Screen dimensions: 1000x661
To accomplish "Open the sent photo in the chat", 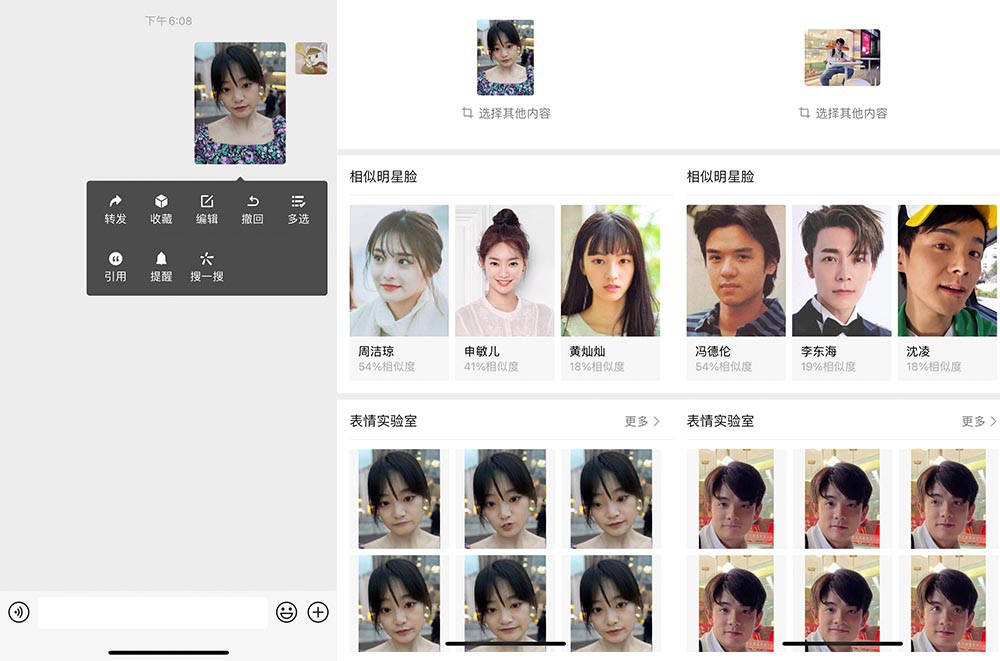I will [239, 105].
